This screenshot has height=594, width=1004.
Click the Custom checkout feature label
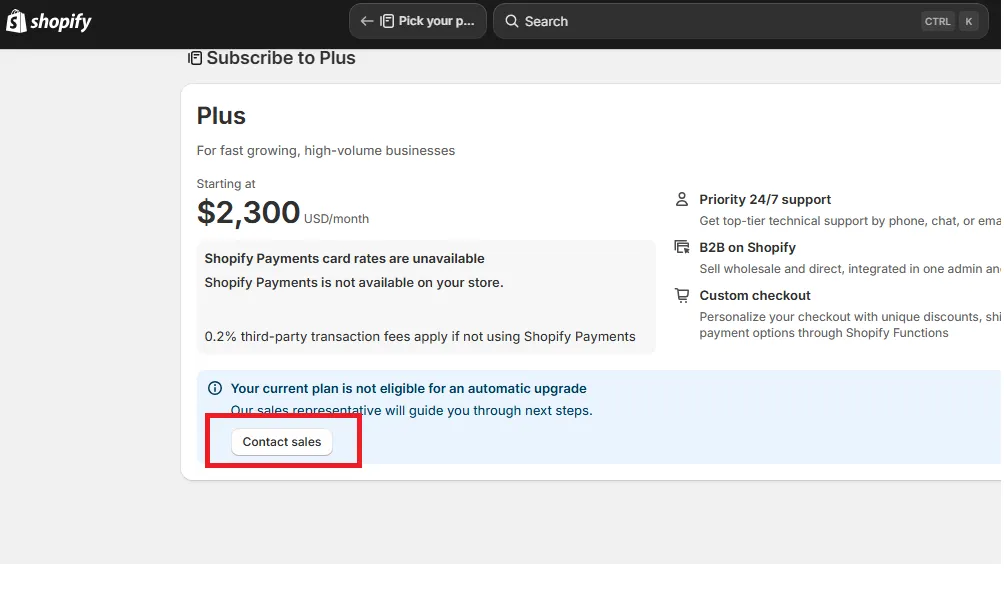(x=755, y=295)
